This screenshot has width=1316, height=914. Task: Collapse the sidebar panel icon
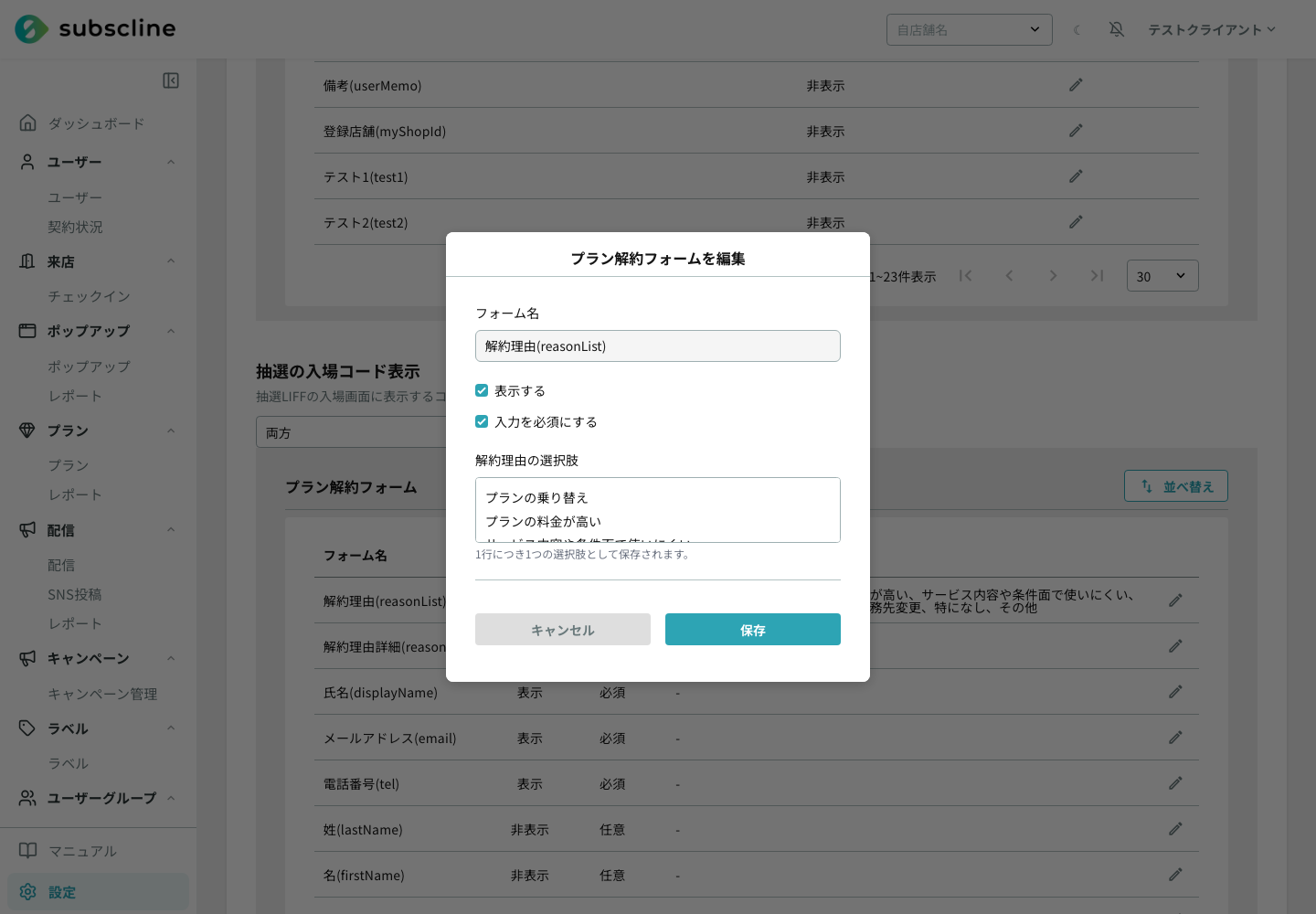point(171,80)
